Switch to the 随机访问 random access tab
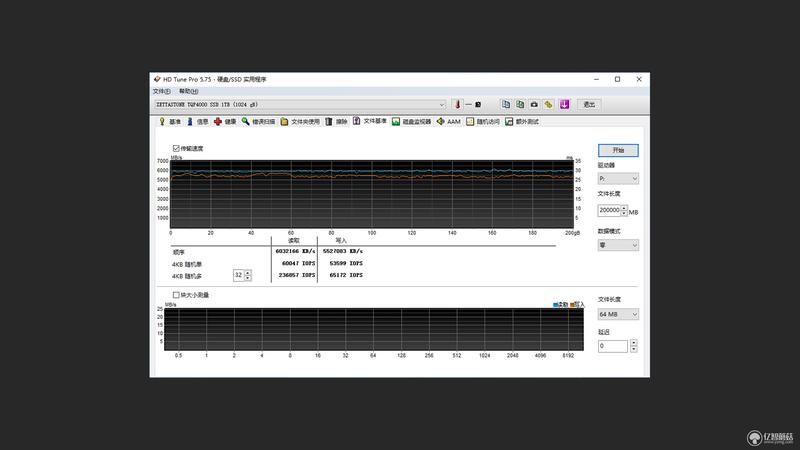 (x=483, y=121)
